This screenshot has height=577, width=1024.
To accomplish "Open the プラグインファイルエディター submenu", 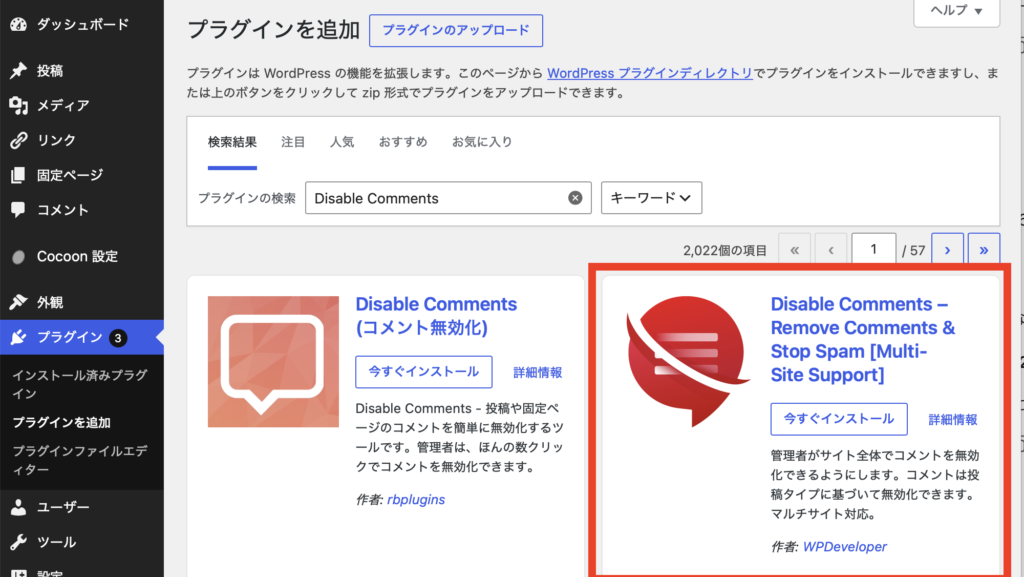I will click(x=80, y=460).
